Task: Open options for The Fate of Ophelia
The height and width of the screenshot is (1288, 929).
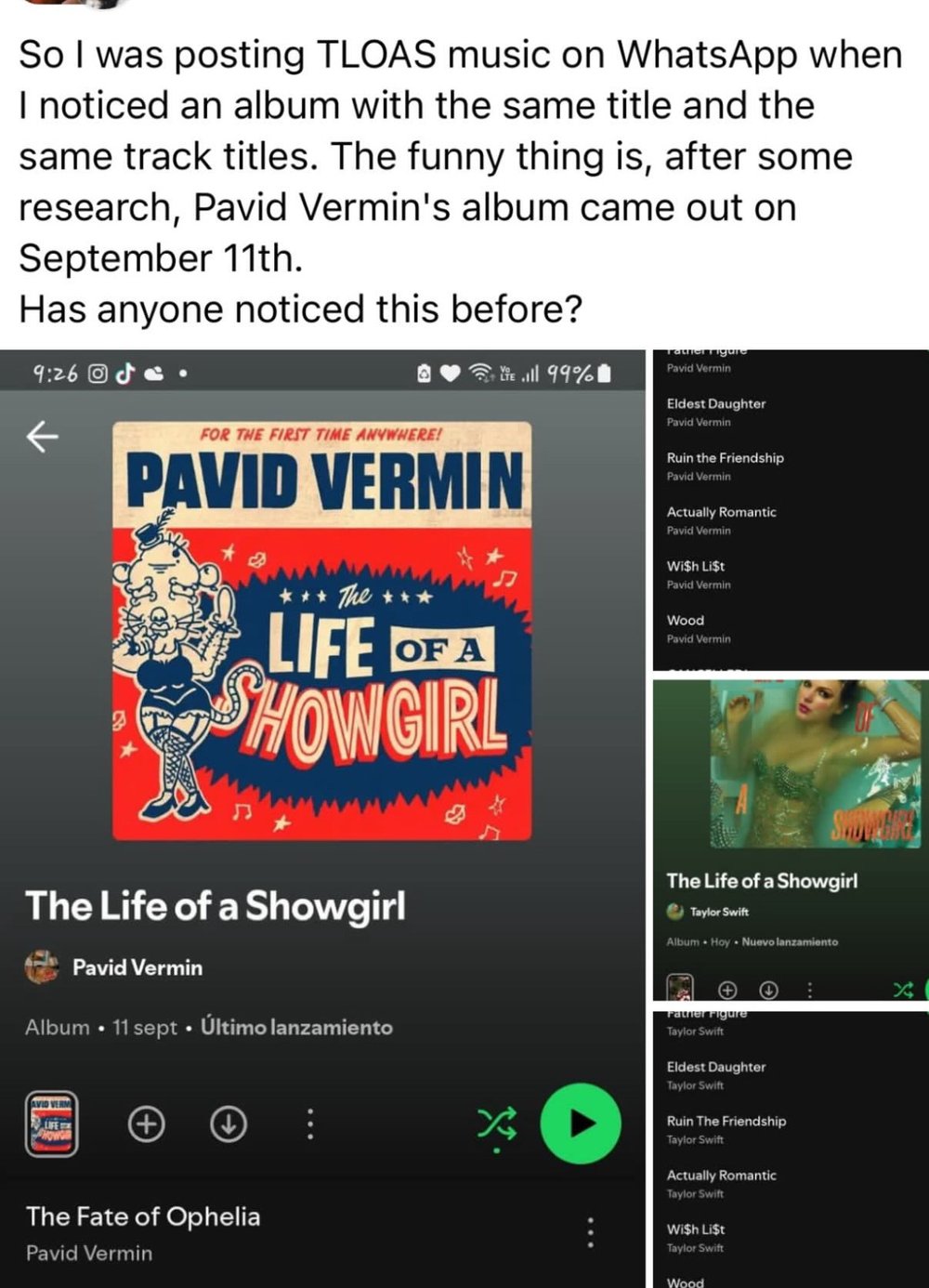Action: 590,1232
